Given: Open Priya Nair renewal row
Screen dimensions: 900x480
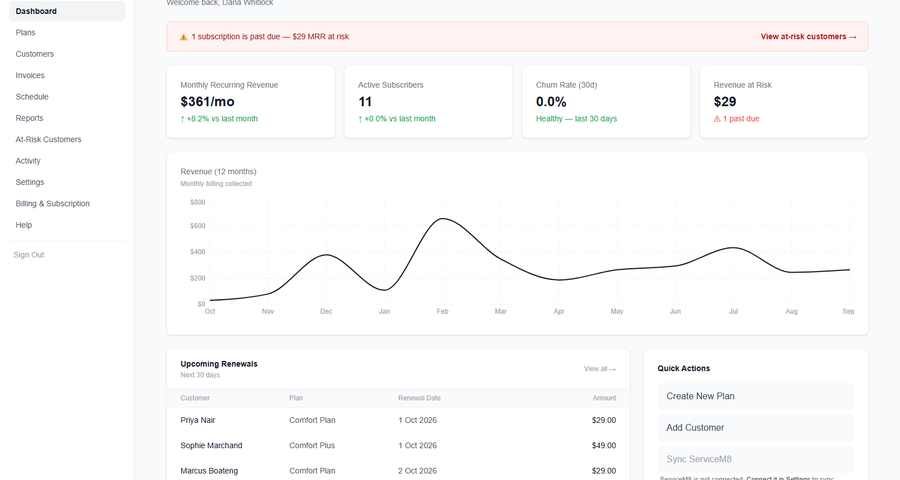Looking at the screenshot, I should [x=398, y=420].
